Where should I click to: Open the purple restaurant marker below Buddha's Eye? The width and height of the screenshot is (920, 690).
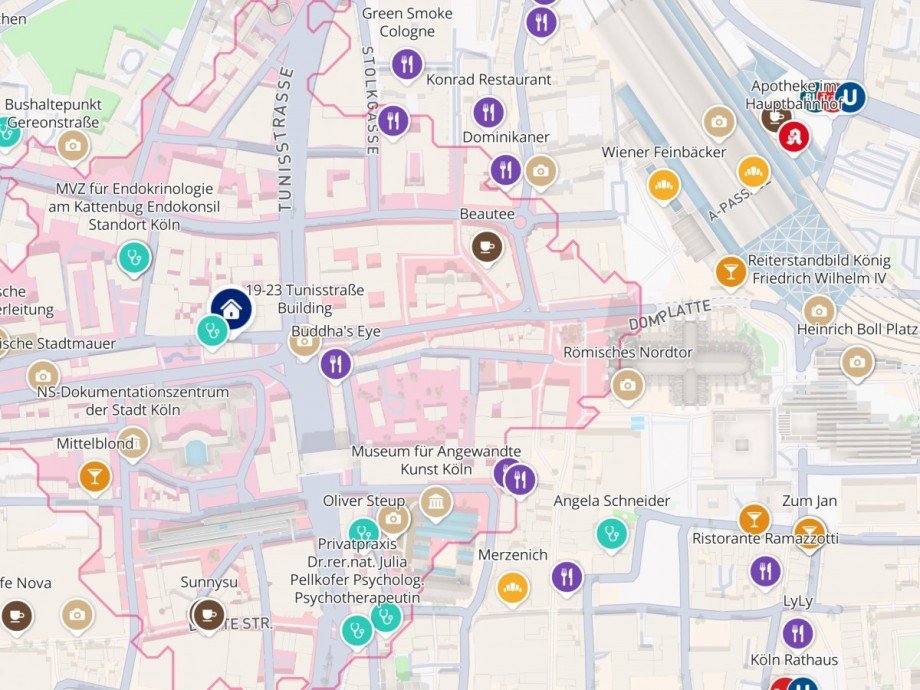[x=336, y=364]
